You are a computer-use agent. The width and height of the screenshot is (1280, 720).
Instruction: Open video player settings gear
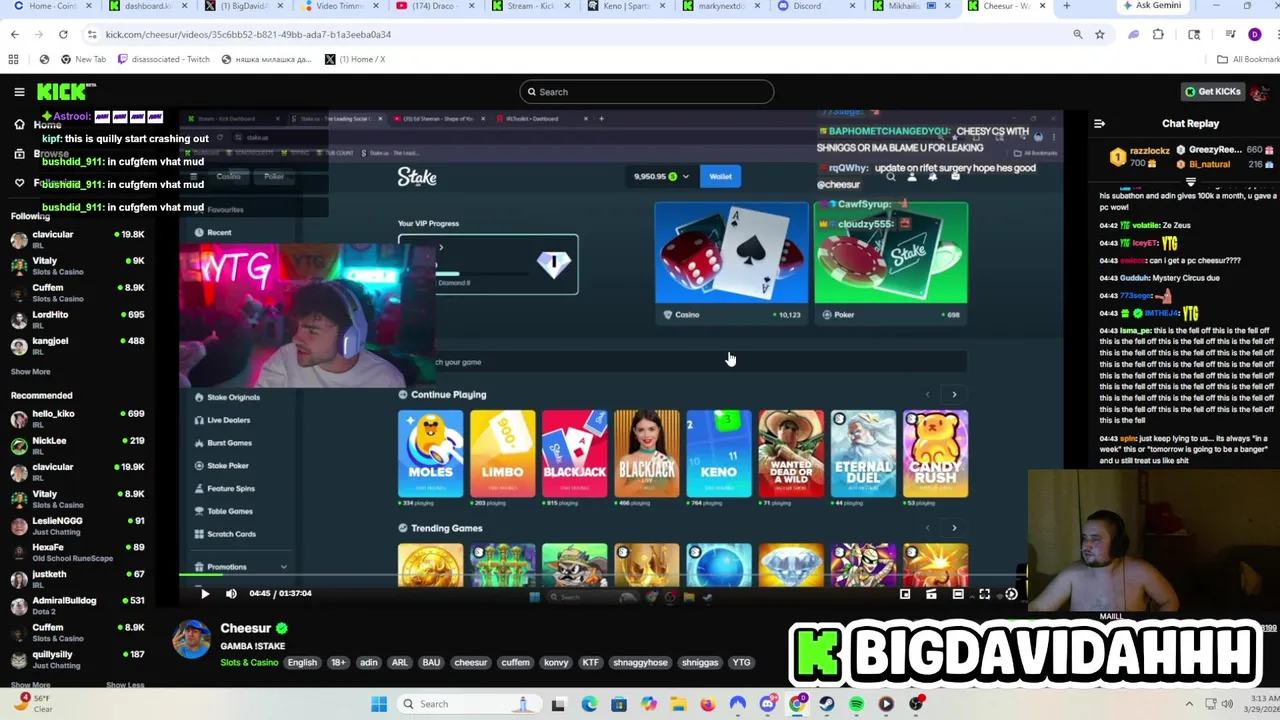pyautogui.click(x=1011, y=594)
